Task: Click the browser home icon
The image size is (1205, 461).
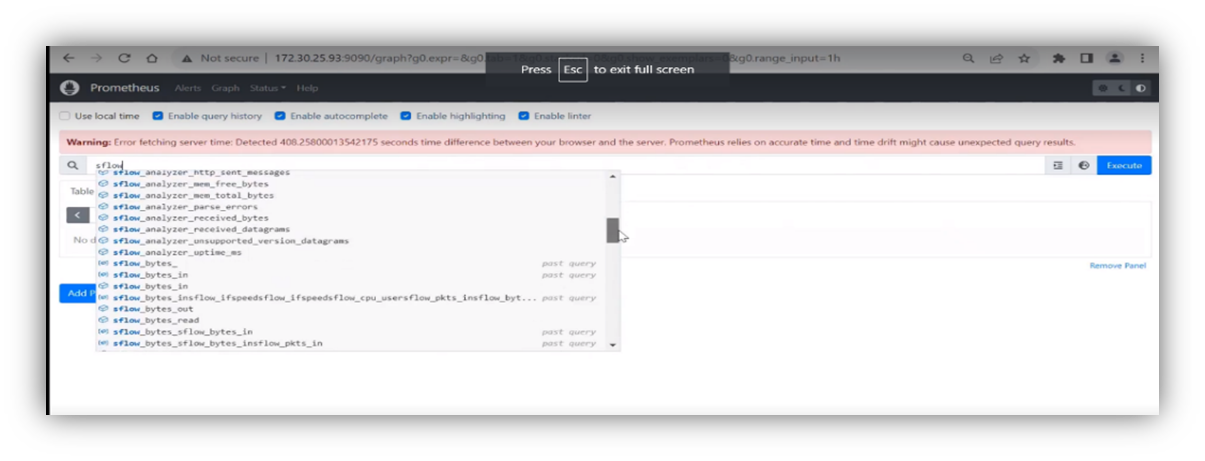Action: (x=152, y=59)
